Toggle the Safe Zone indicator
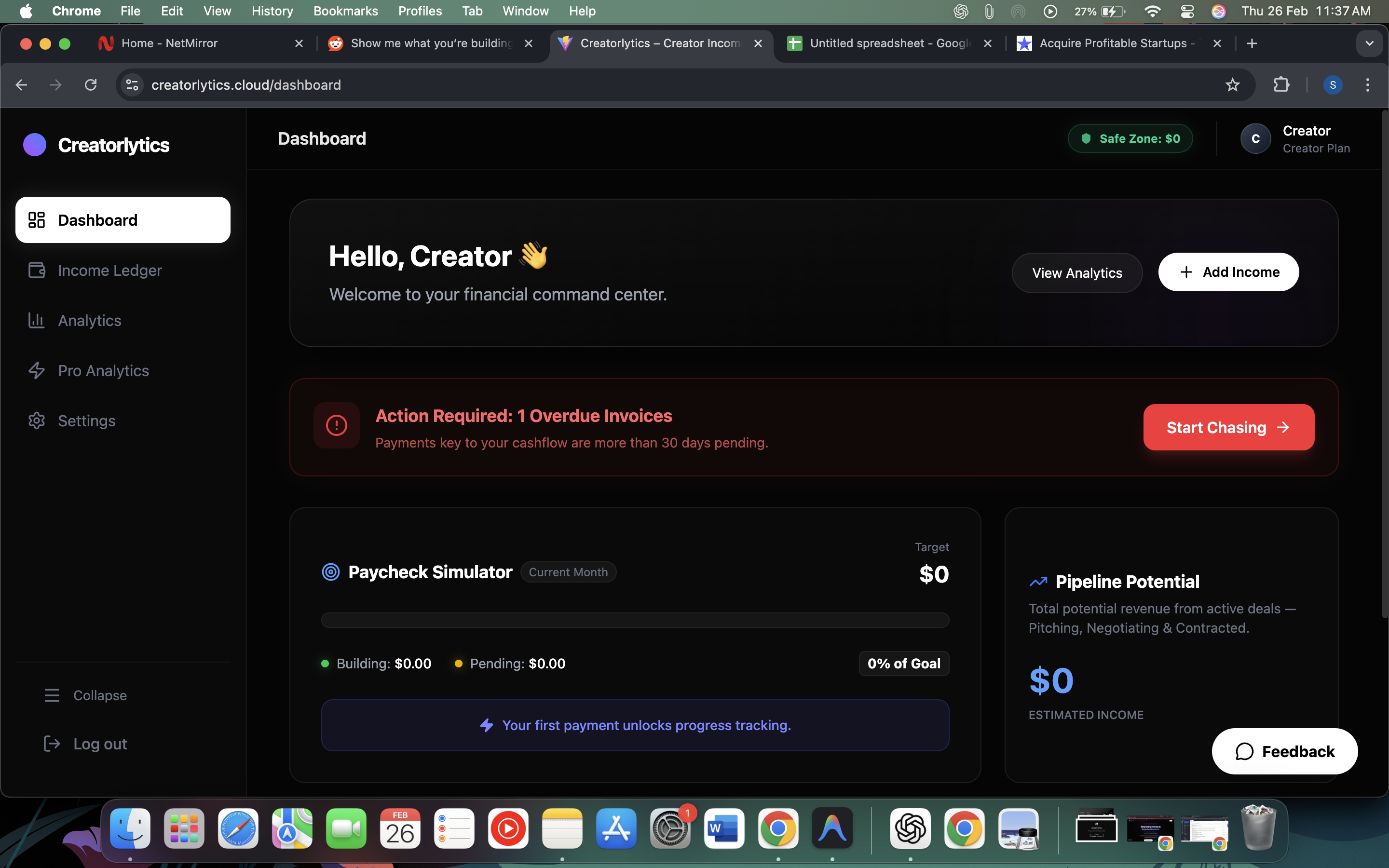Image resolution: width=1389 pixels, height=868 pixels. [x=1130, y=138]
